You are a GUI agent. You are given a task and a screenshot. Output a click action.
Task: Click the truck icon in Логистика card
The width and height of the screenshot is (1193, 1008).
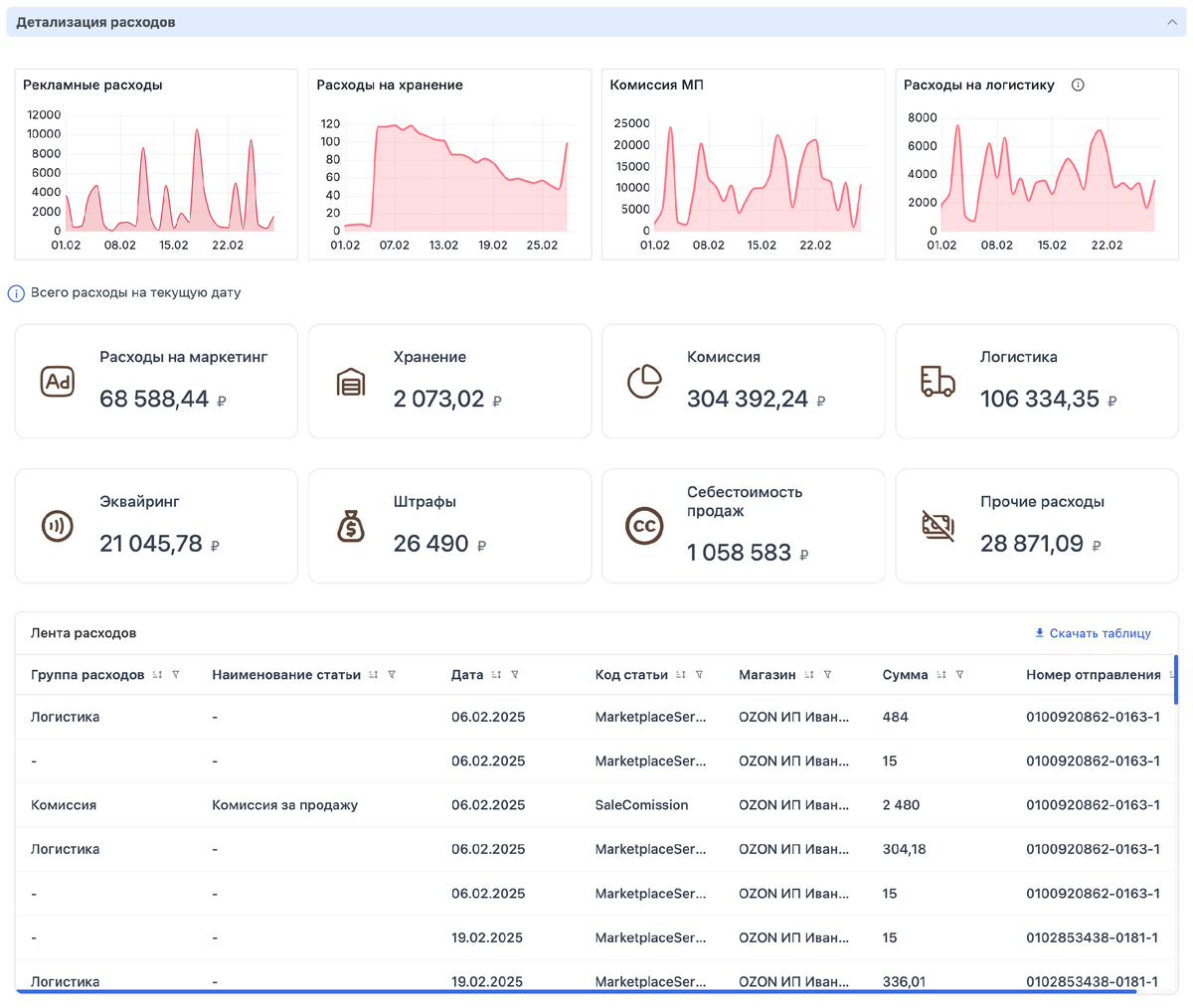pos(937,382)
